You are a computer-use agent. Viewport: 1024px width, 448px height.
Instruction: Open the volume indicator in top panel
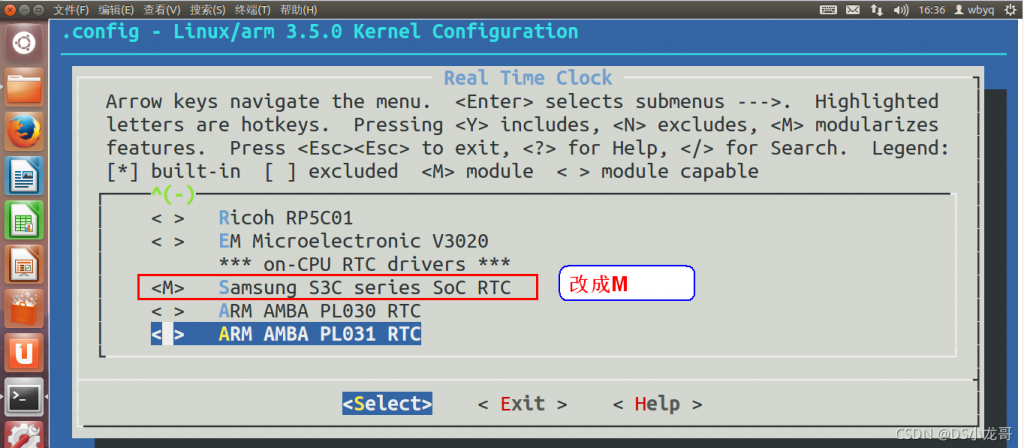click(x=901, y=10)
